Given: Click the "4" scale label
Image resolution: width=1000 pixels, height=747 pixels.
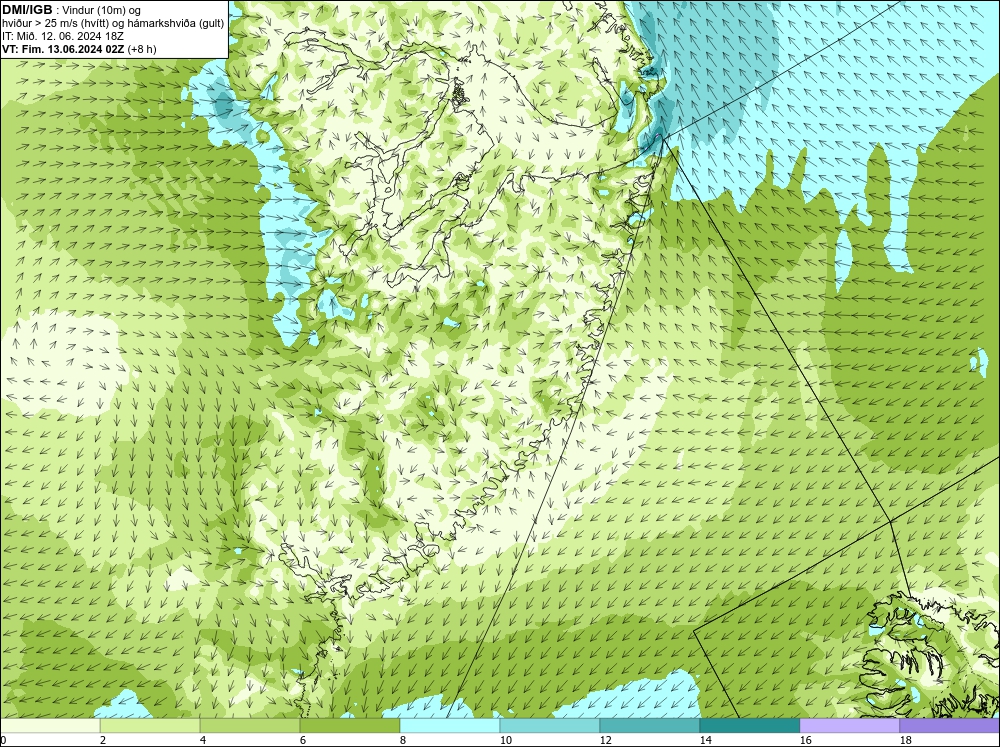Looking at the screenshot, I should (203, 740).
